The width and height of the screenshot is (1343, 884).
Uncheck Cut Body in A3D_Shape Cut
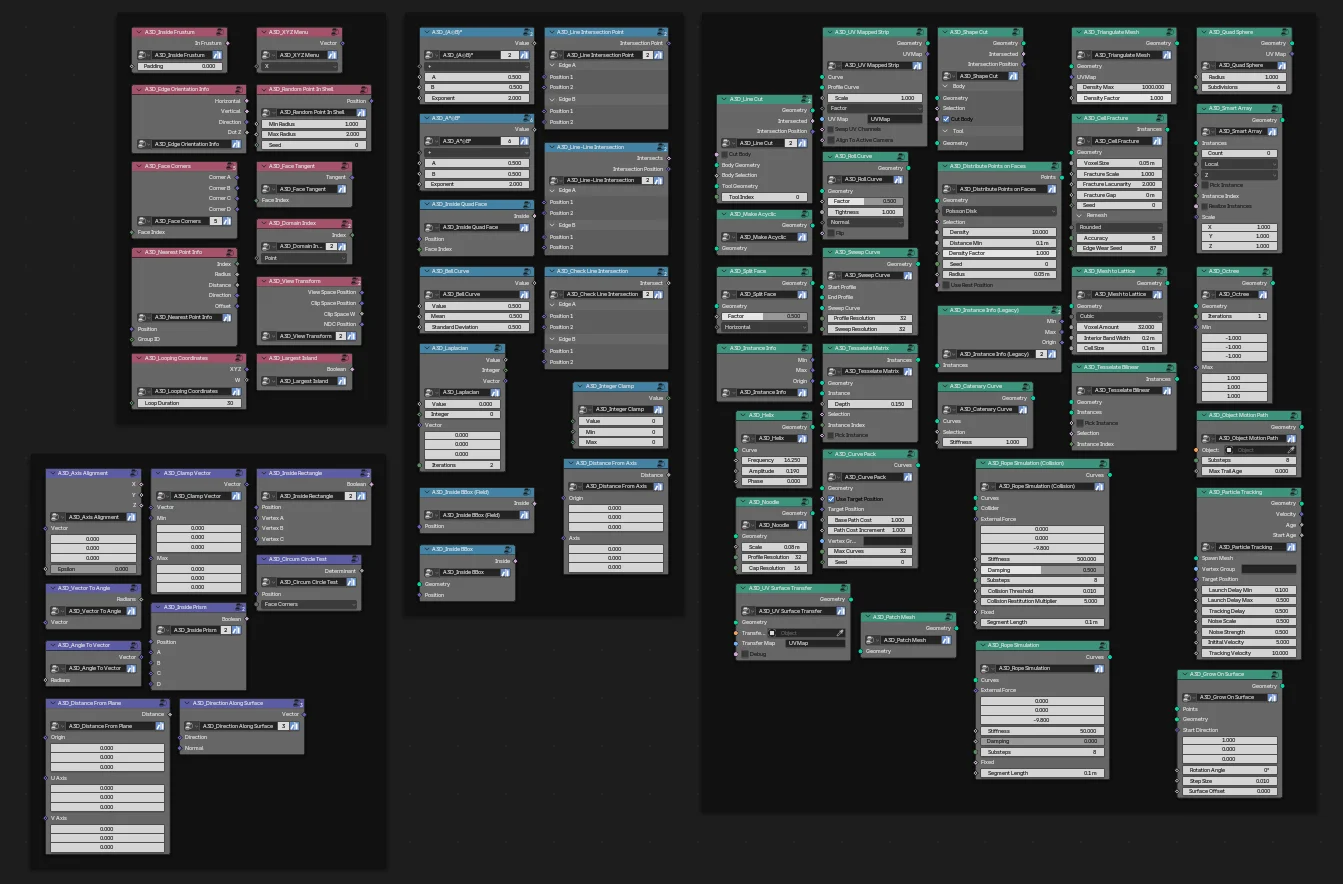[x=946, y=119]
